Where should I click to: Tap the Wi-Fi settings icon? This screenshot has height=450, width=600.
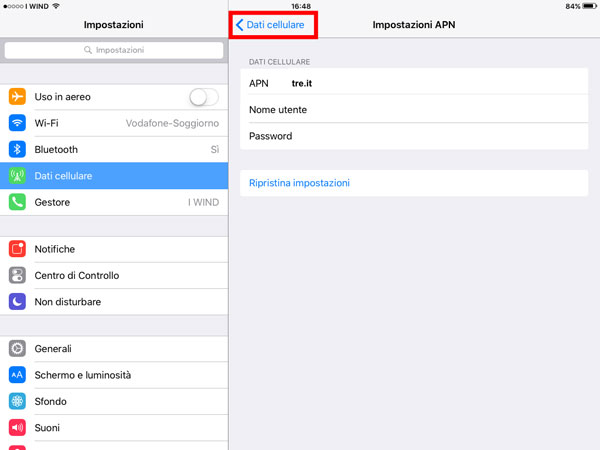click(17, 123)
